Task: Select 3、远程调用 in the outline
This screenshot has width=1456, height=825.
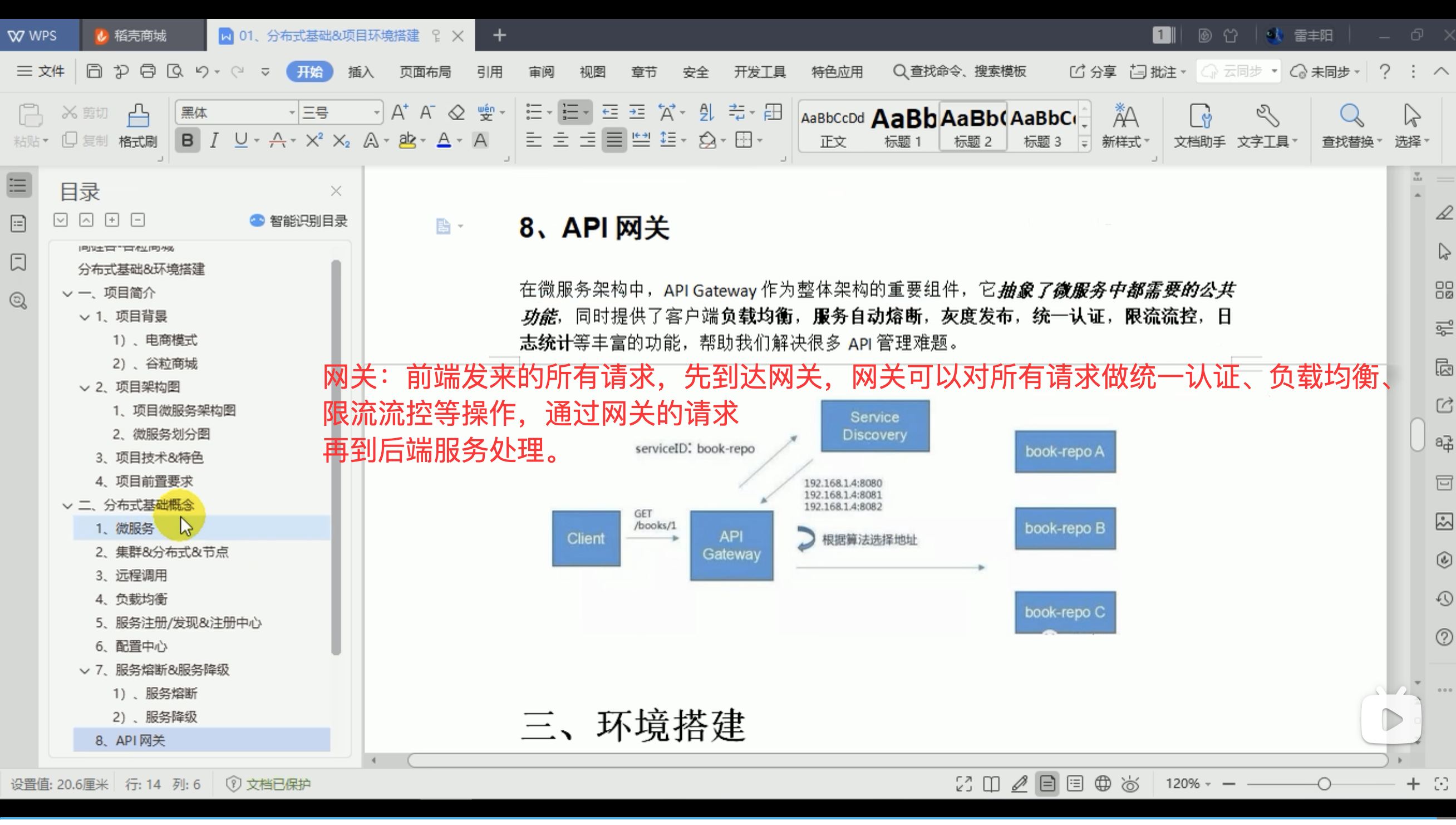Action: 141,576
